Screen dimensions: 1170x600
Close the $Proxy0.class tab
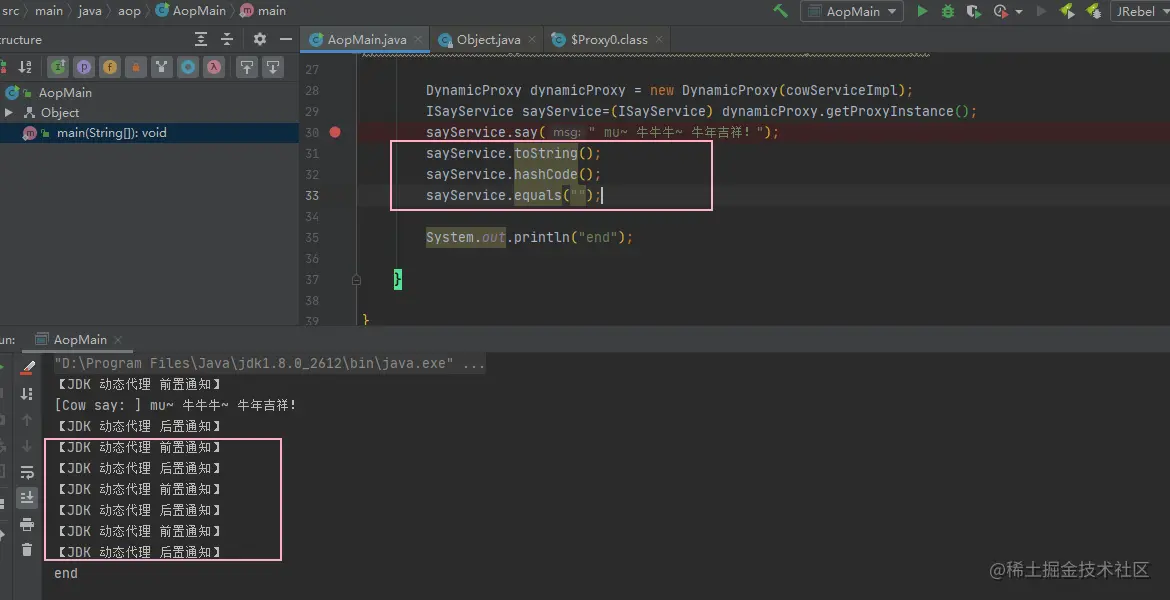click(659, 40)
